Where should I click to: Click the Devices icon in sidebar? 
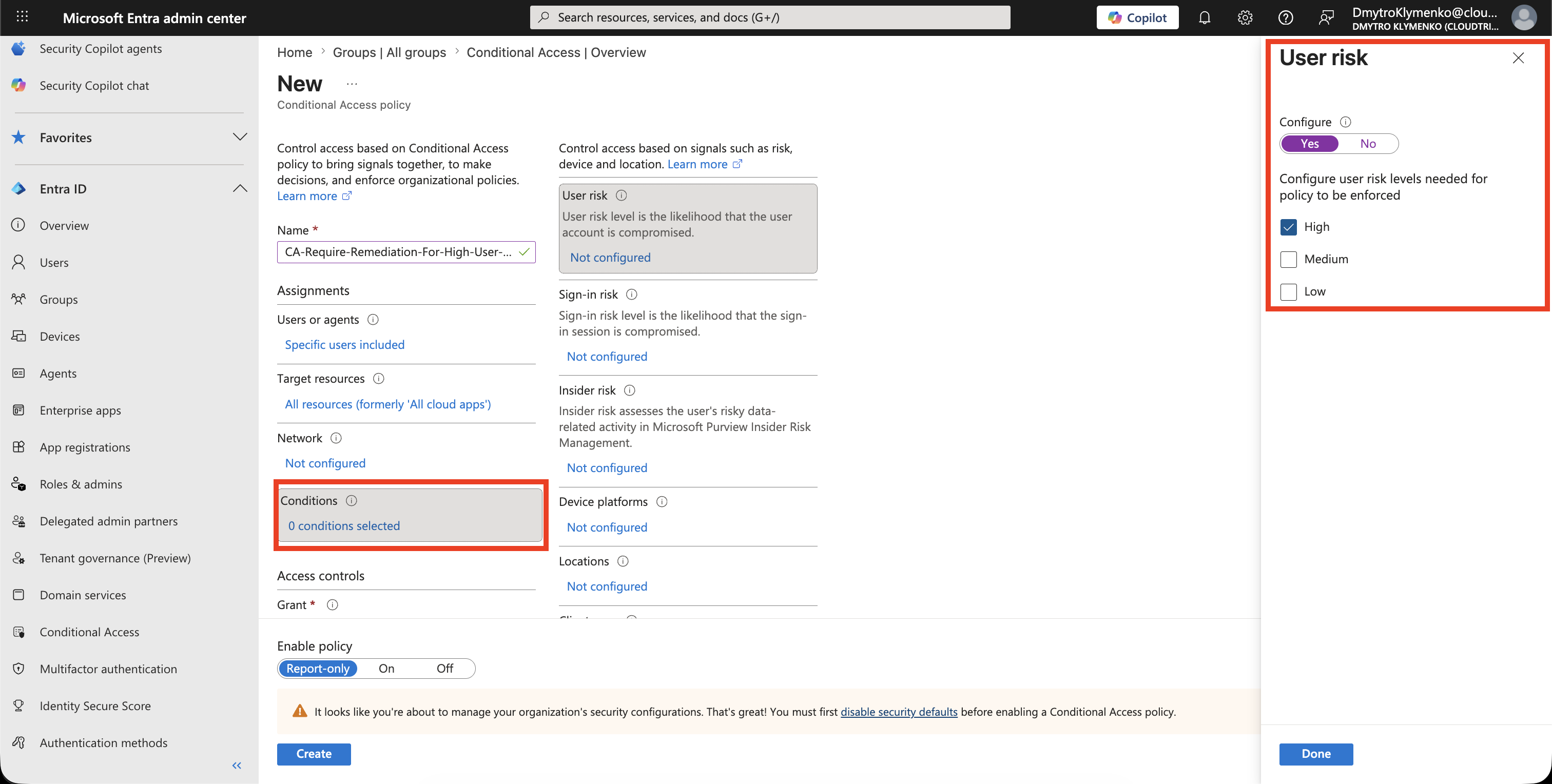coord(18,336)
